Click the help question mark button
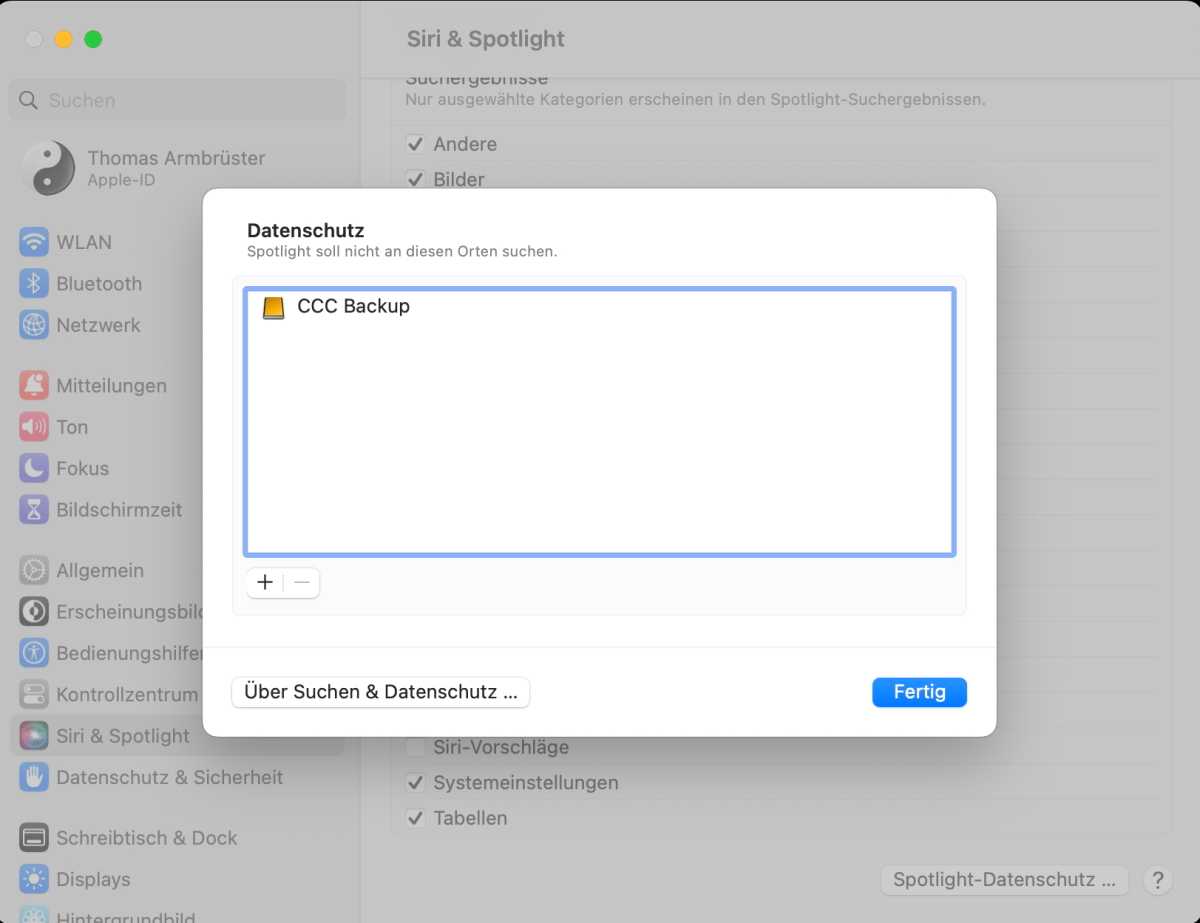Viewport: 1200px width, 923px height. click(1157, 880)
